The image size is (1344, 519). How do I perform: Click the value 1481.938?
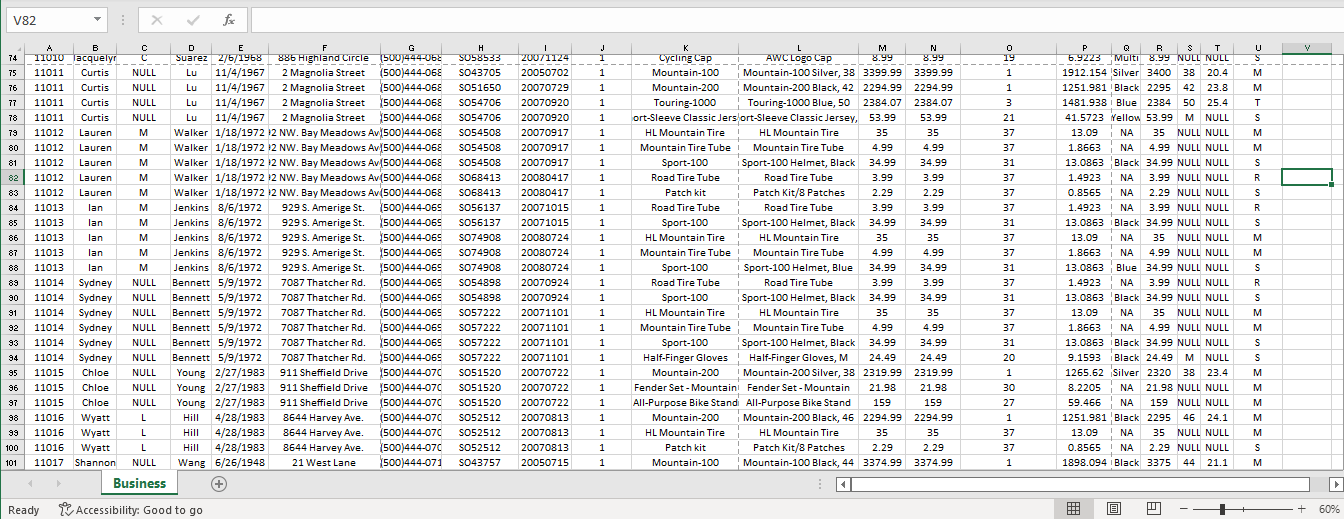click(x=1084, y=102)
